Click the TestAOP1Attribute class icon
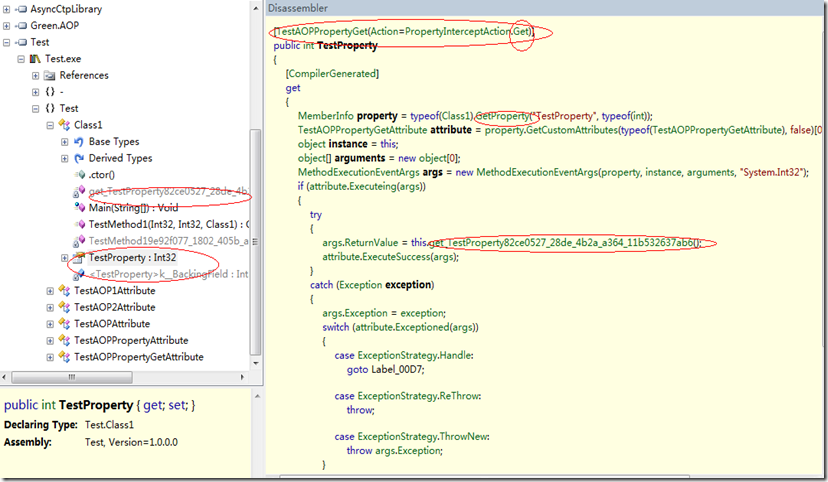 (x=64, y=290)
